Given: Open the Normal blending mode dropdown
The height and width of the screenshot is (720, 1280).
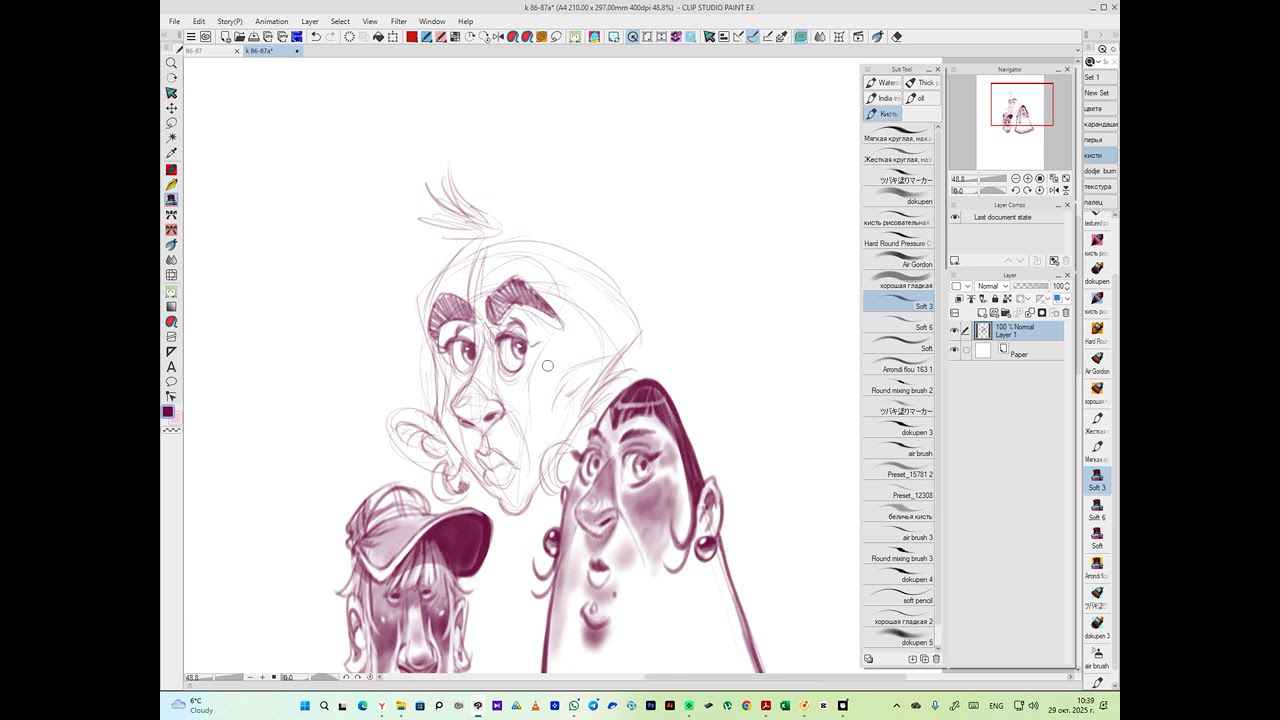Looking at the screenshot, I should tap(992, 286).
